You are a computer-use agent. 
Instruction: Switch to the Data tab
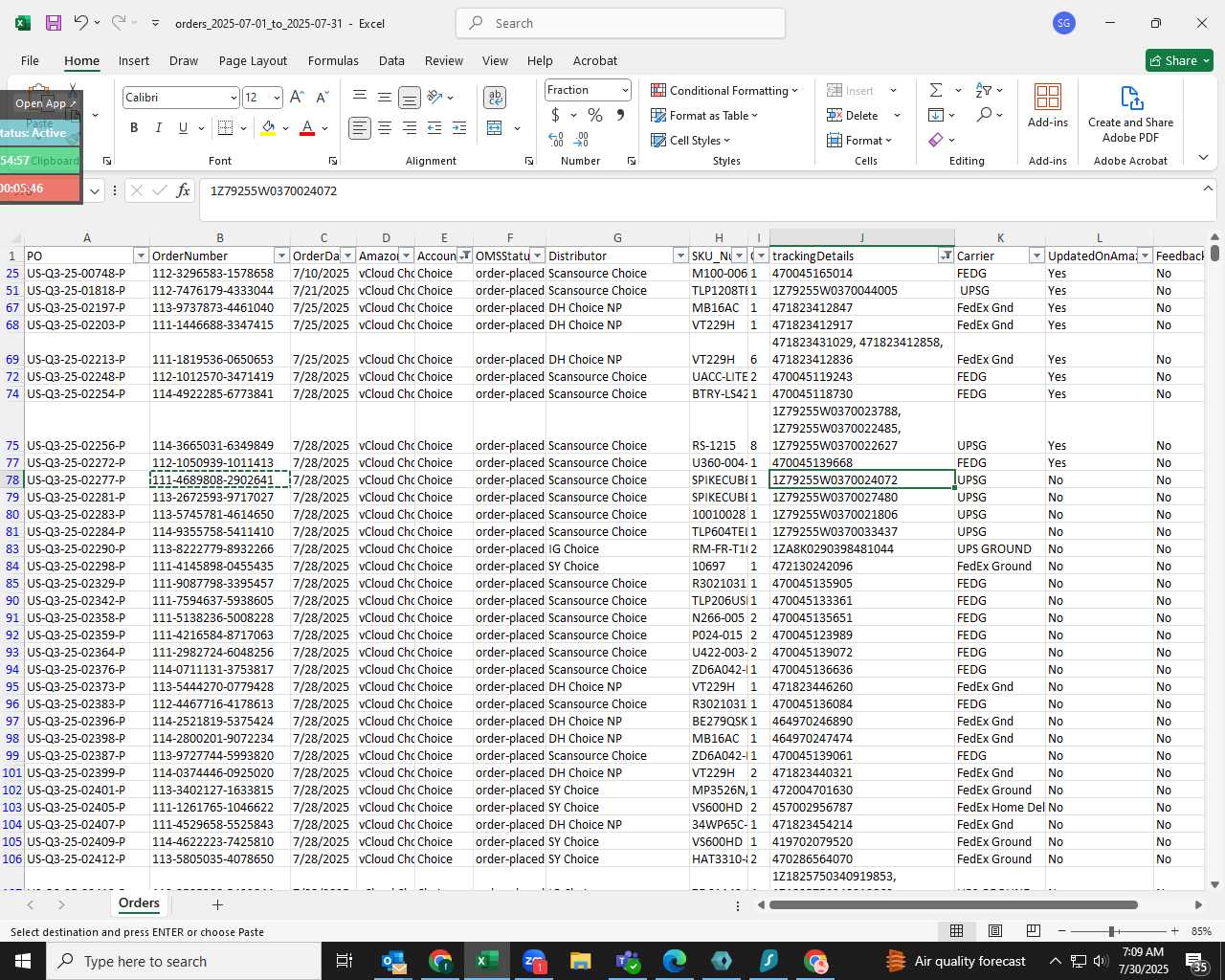coord(391,60)
